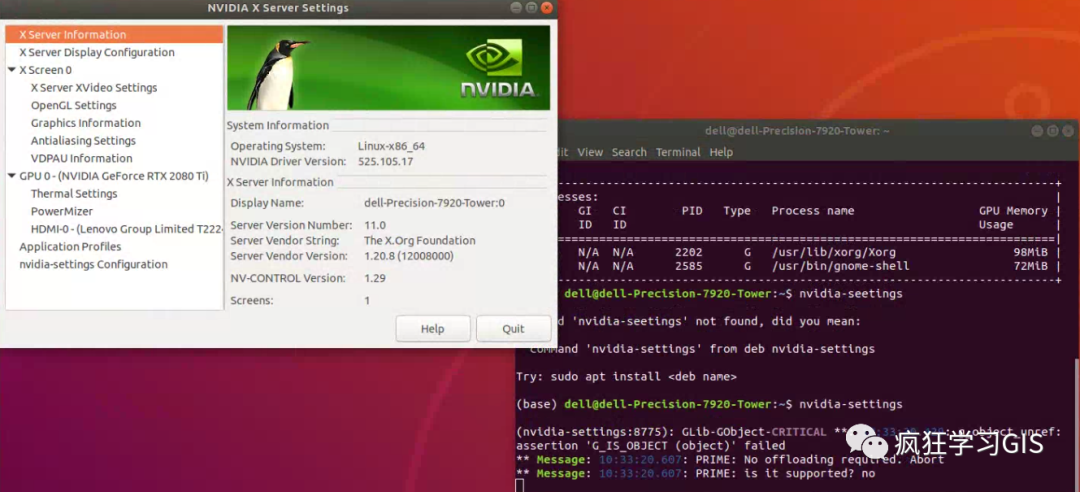Click server vendor version 1.20.8 value
This screenshot has height=492, width=1080.
tap(408, 256)
